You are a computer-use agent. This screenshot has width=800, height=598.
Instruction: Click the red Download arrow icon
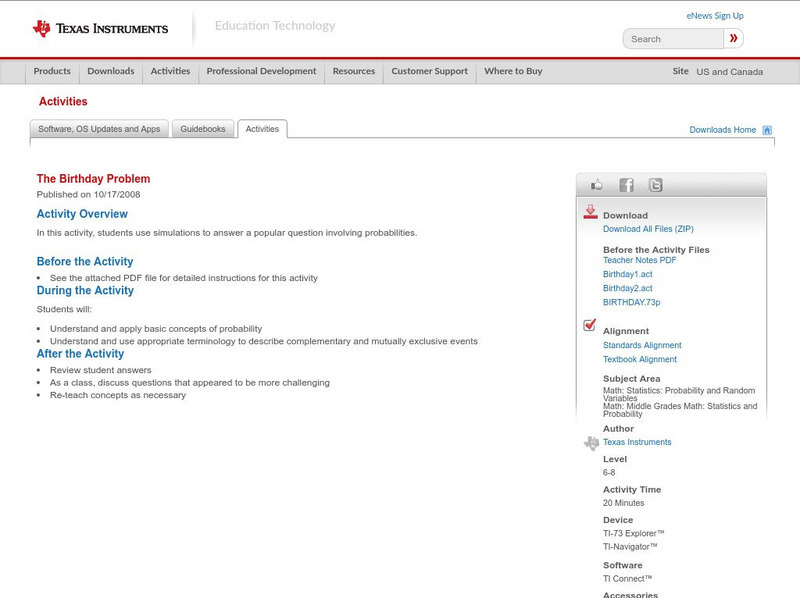590,211
